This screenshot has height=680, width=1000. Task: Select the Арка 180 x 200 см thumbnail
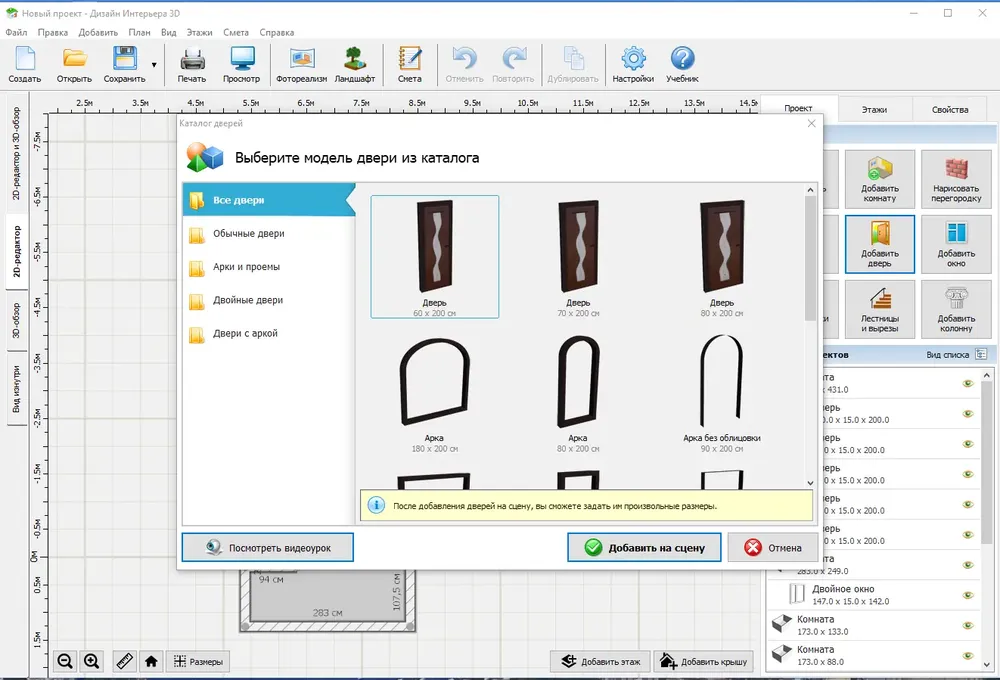coord(434,393)
